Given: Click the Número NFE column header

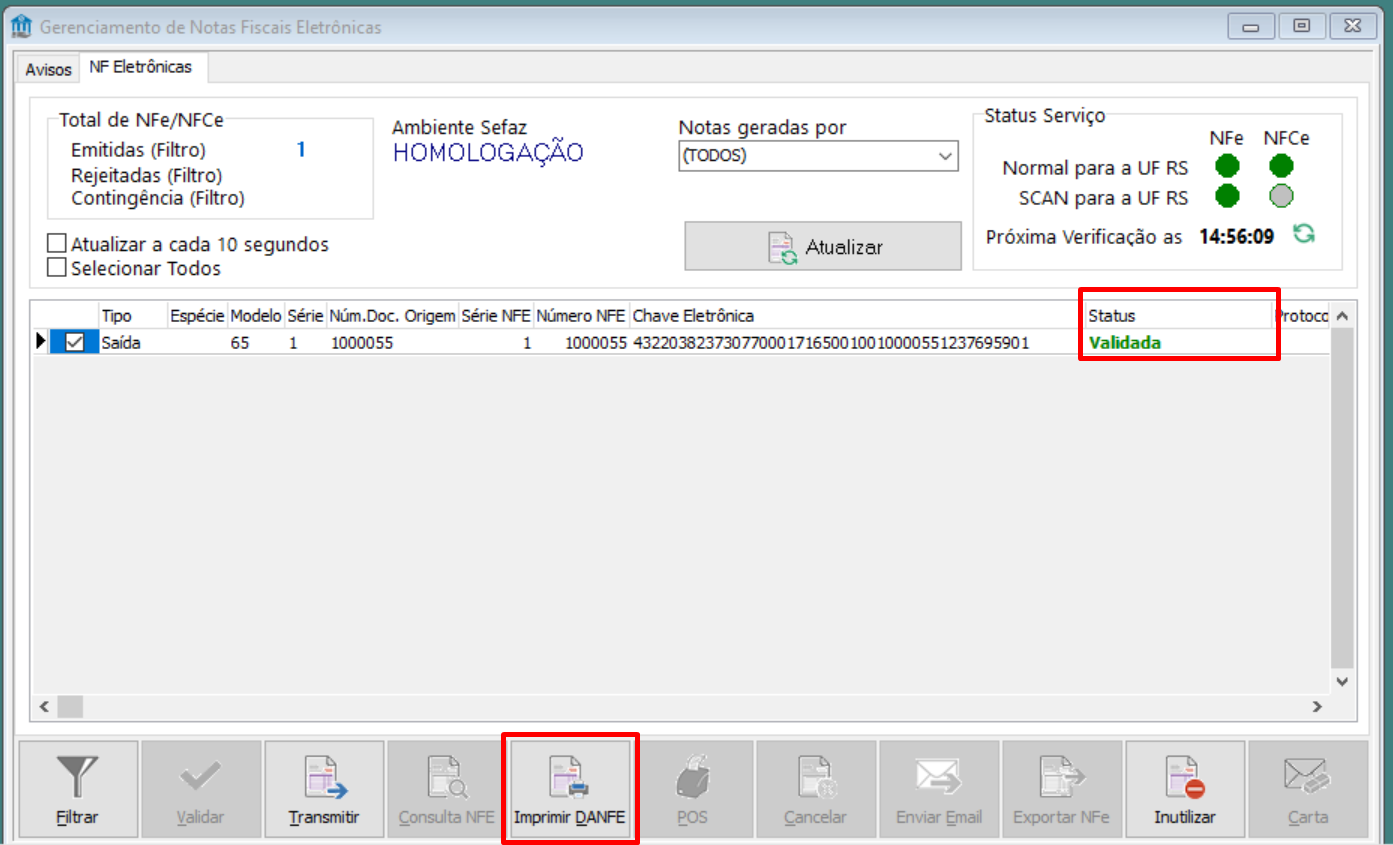Looking at the screenshot, I should [x=581, y=316].
